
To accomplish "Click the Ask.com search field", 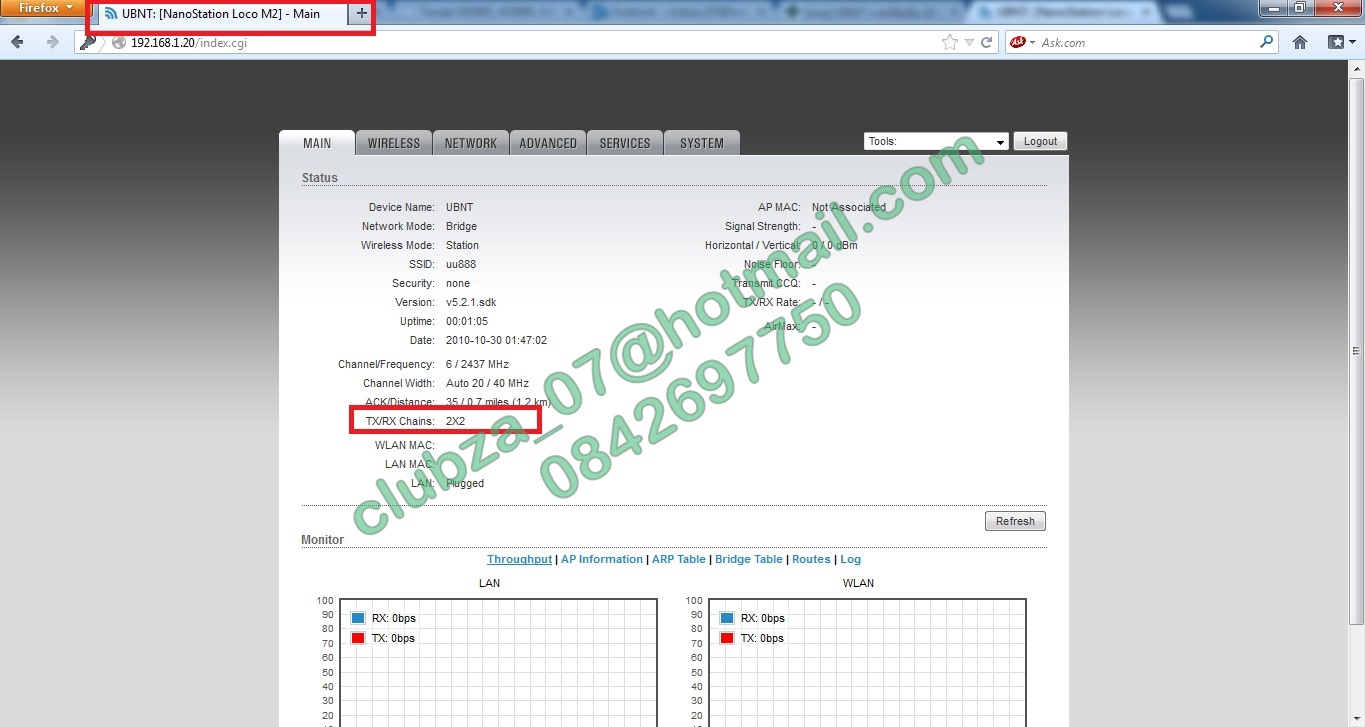I will [x=1148, y=42].
